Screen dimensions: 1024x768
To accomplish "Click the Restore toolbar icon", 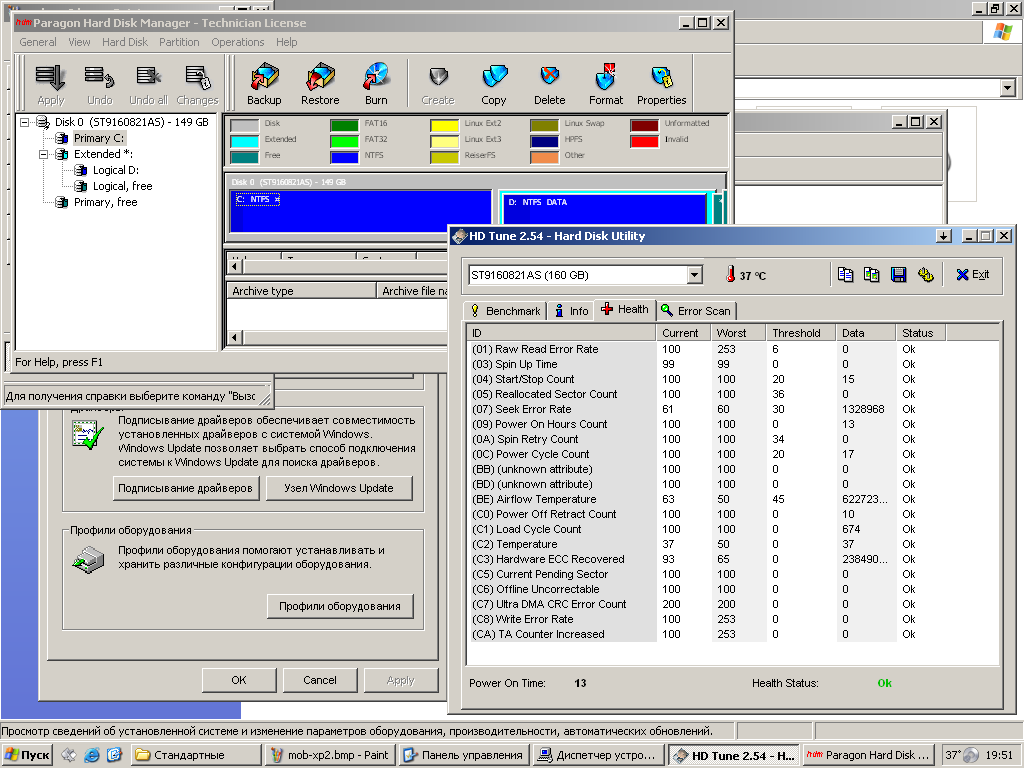I will pyautogui.click(x=320, y=77).
